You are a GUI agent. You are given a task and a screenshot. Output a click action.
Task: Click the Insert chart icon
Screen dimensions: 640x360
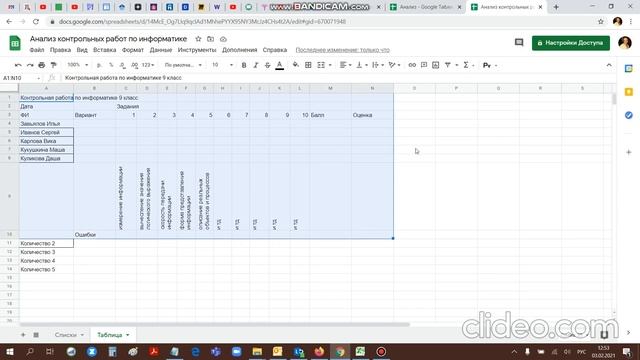point(436,65)
